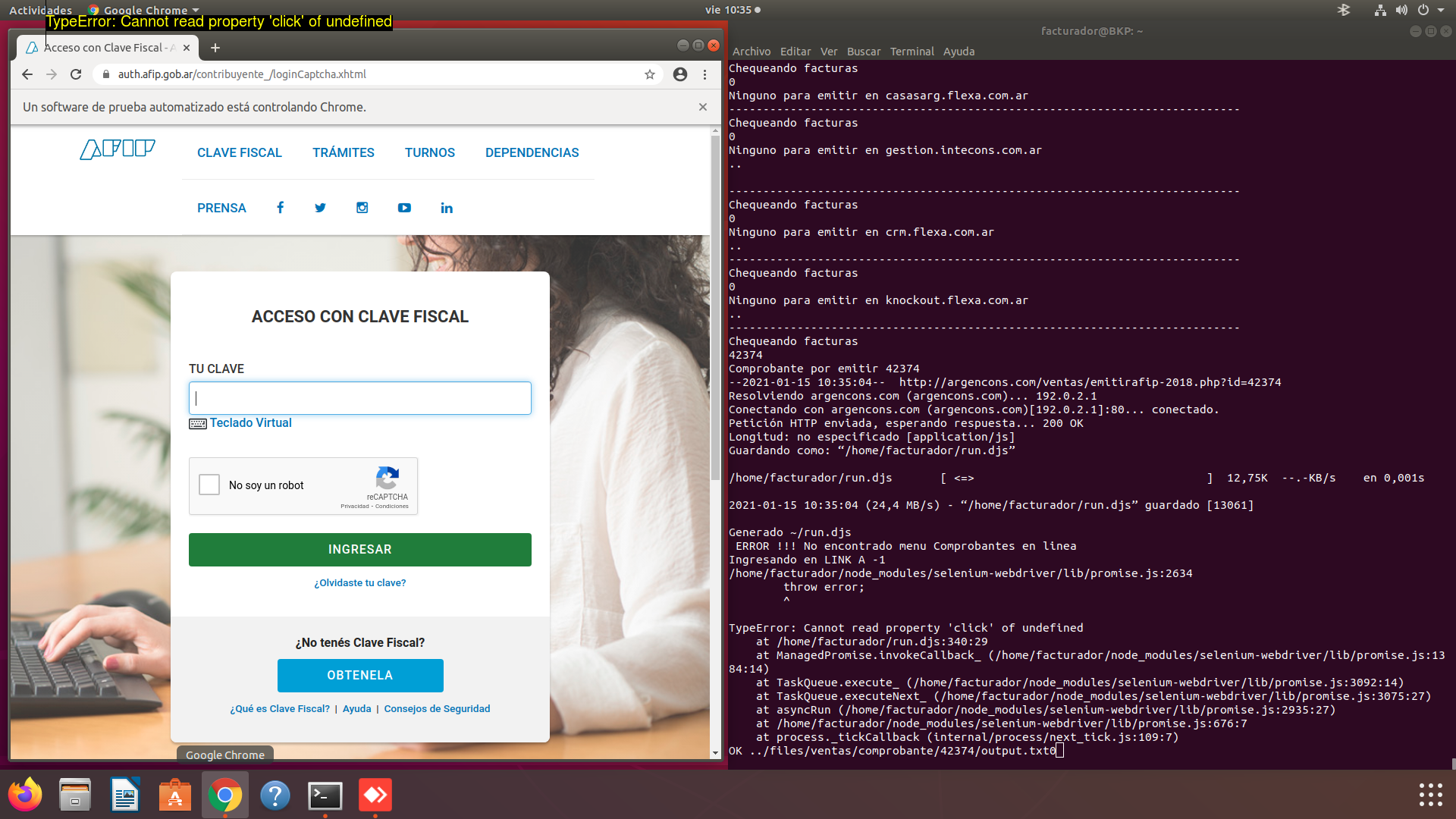Open the power system menu icon
This screenshot has width=1456, height=819.
point(1423,10)
